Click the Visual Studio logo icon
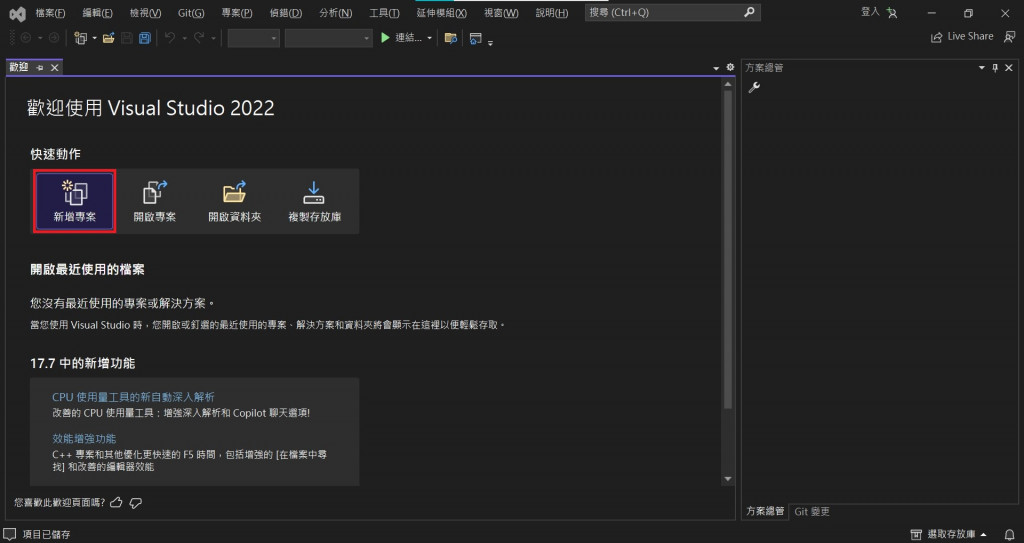 [x=18, y=12]
